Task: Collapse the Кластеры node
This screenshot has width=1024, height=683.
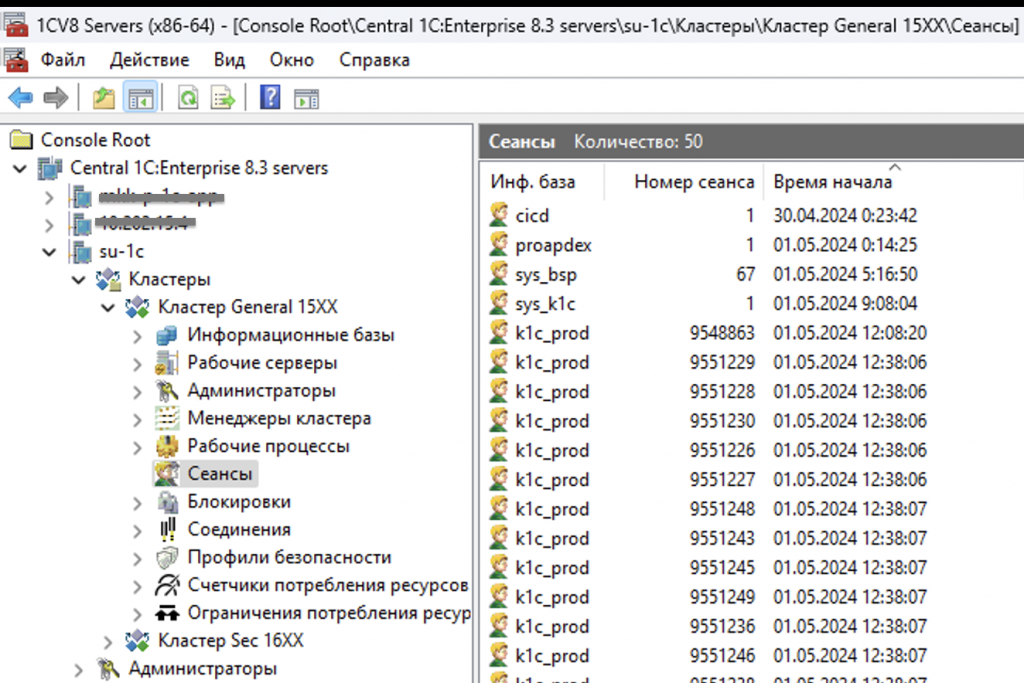Action: tap(79, 279)
